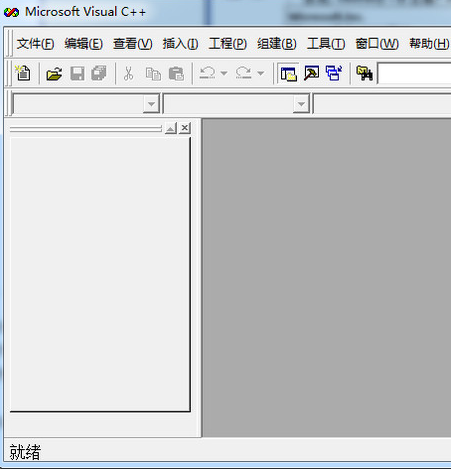Screen dimensions: 451x472
Task: Click the Find in Files binoculars icon
Action: coord(364,73)
